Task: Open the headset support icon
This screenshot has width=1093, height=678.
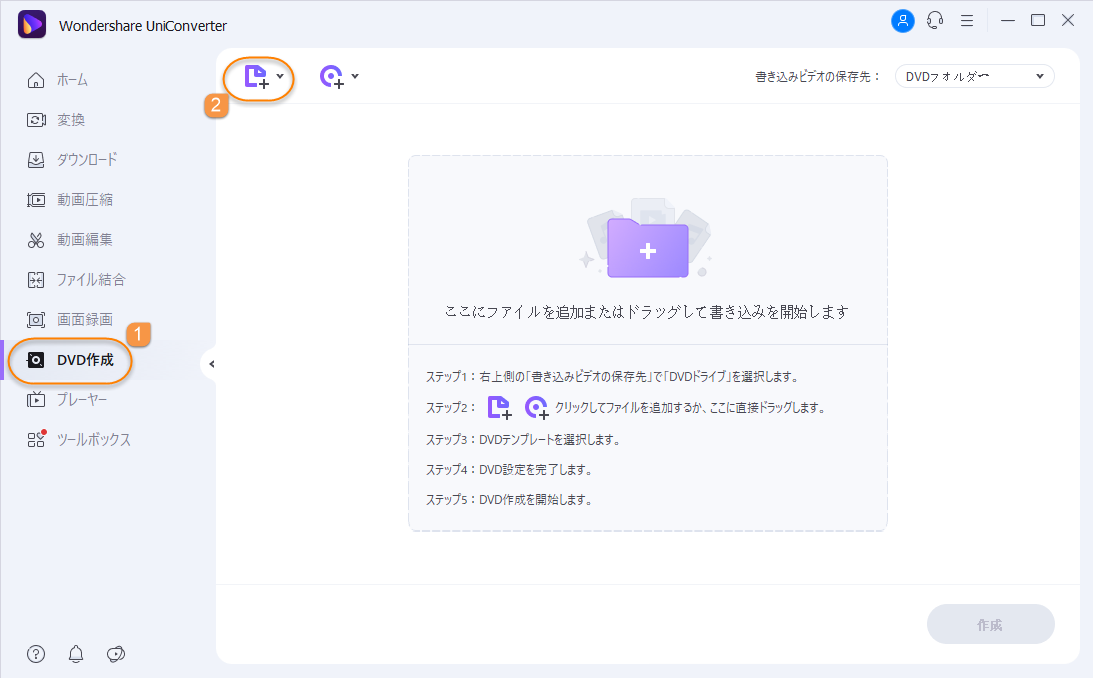Action: (x=935, y=21)
